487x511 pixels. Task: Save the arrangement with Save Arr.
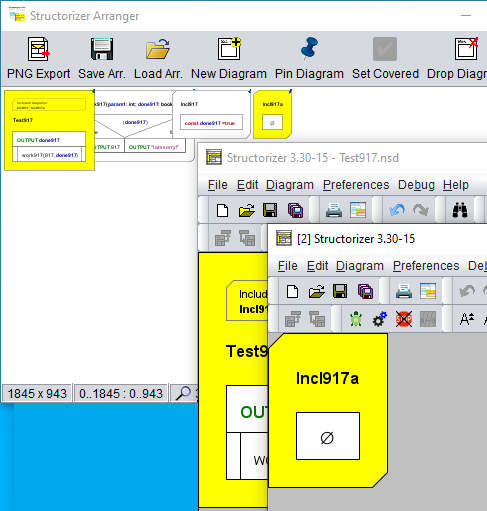pyautogui.click(x=102, y=49)
